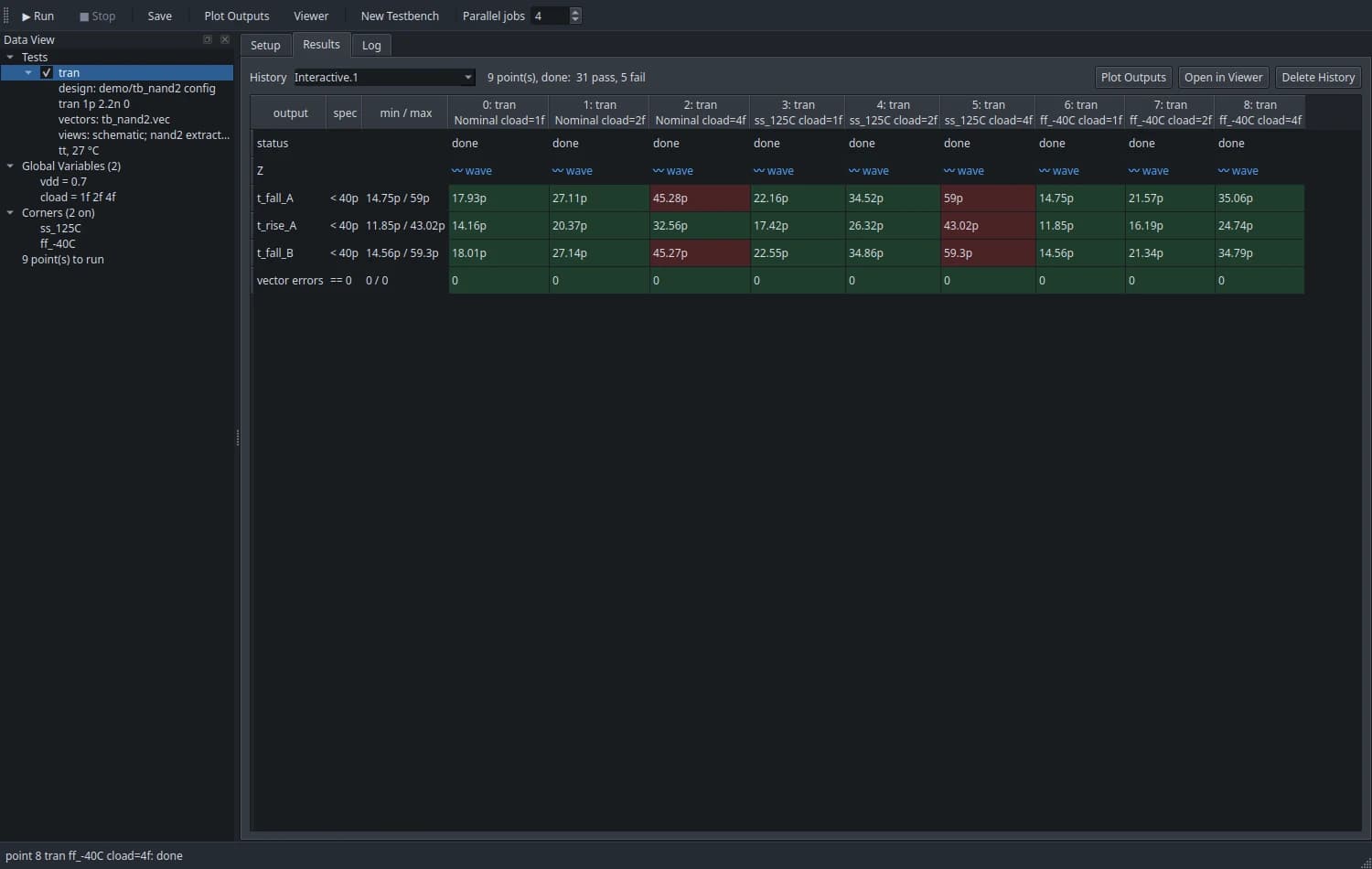Click Delete History button
The image size is (1372, 869).
pos(1318,78)
